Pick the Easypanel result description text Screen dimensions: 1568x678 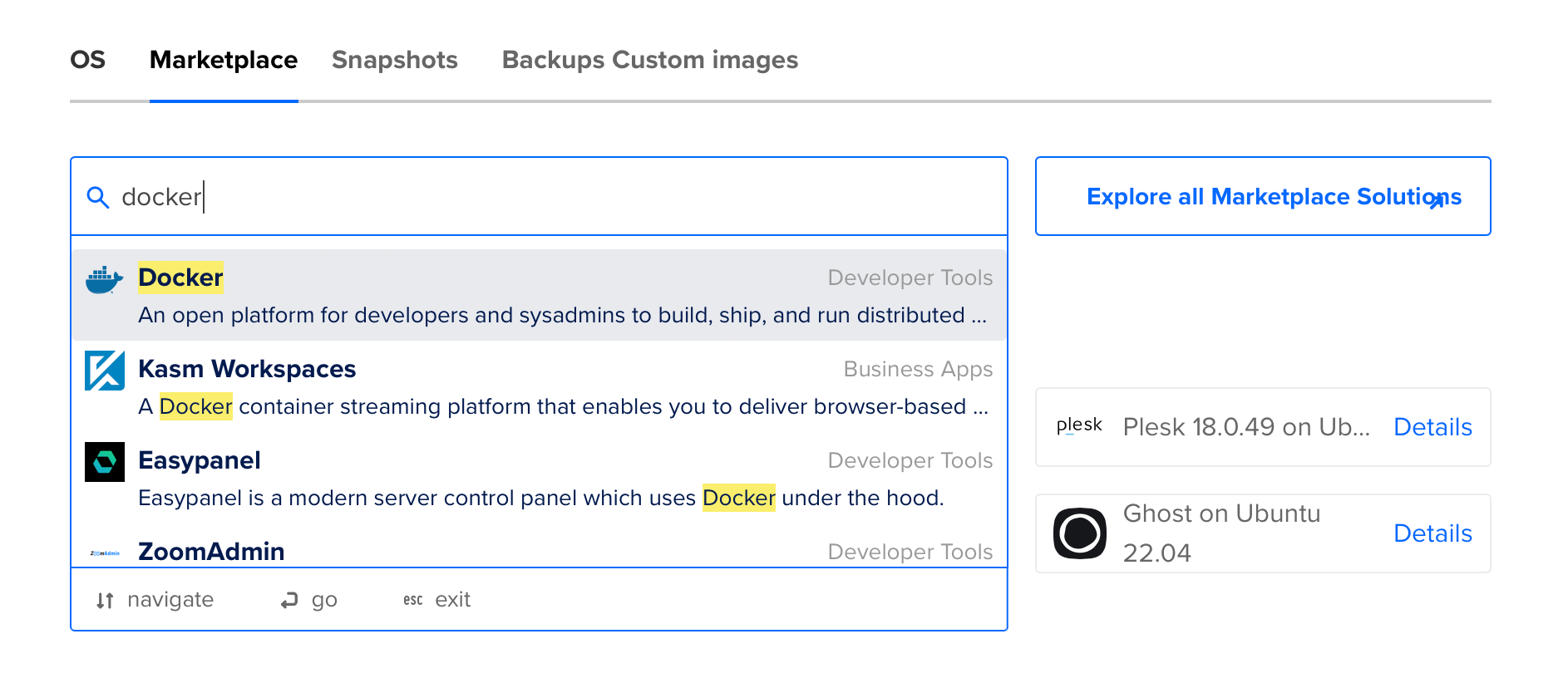tap(540, 498)
